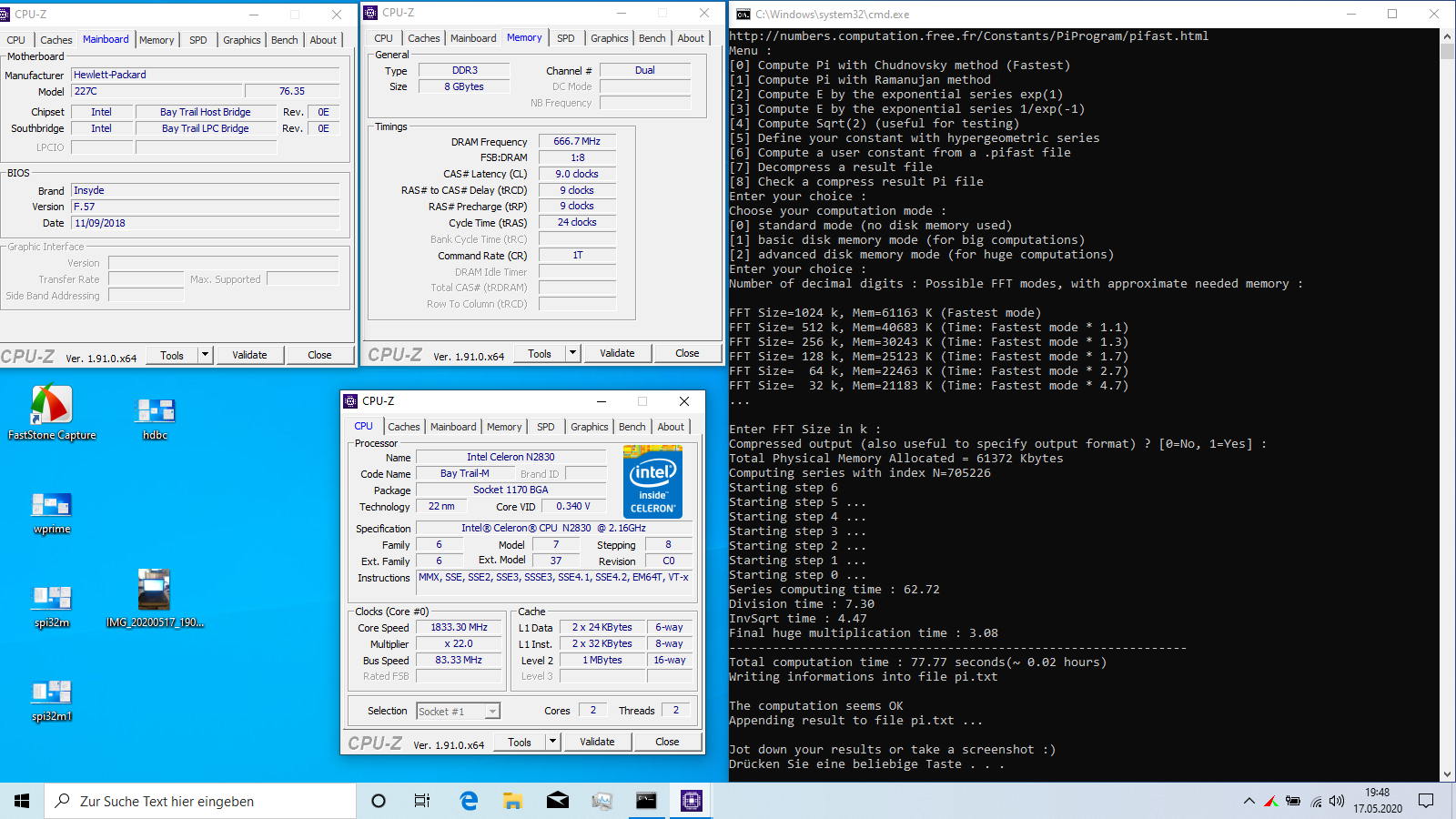The image size is (1456, 819).
Task: Open the FastStone Capture desktop shortcut
Action: coord(52,412)
